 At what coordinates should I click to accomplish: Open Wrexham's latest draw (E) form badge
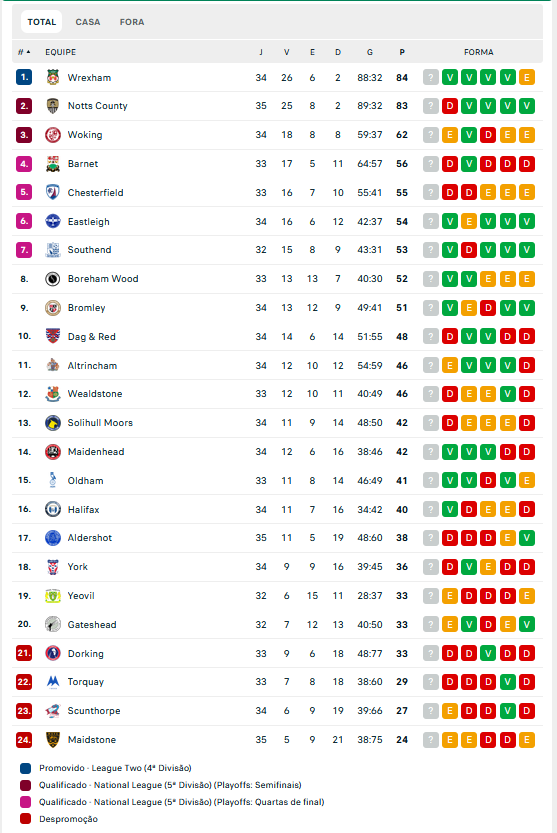(x=527, y=78)
